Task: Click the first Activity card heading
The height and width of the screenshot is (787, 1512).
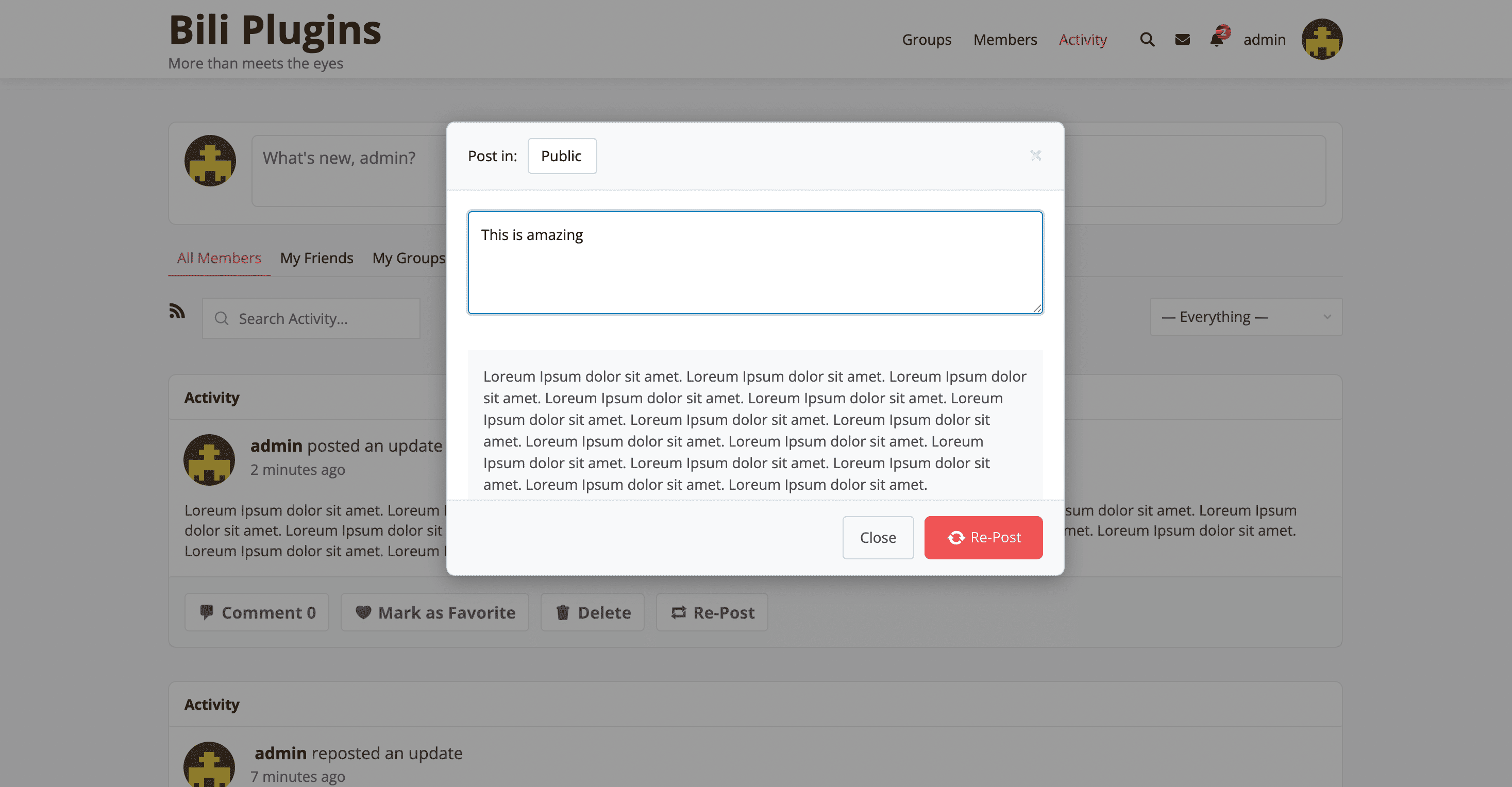Action: 212,398
